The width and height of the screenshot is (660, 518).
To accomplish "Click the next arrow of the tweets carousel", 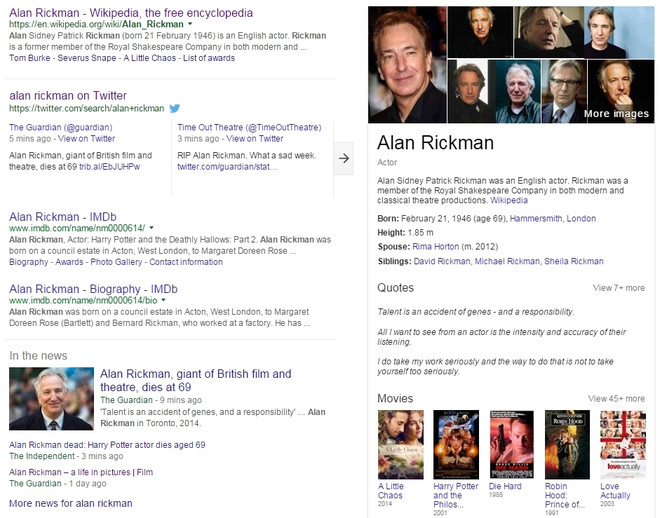I will 343,159.
